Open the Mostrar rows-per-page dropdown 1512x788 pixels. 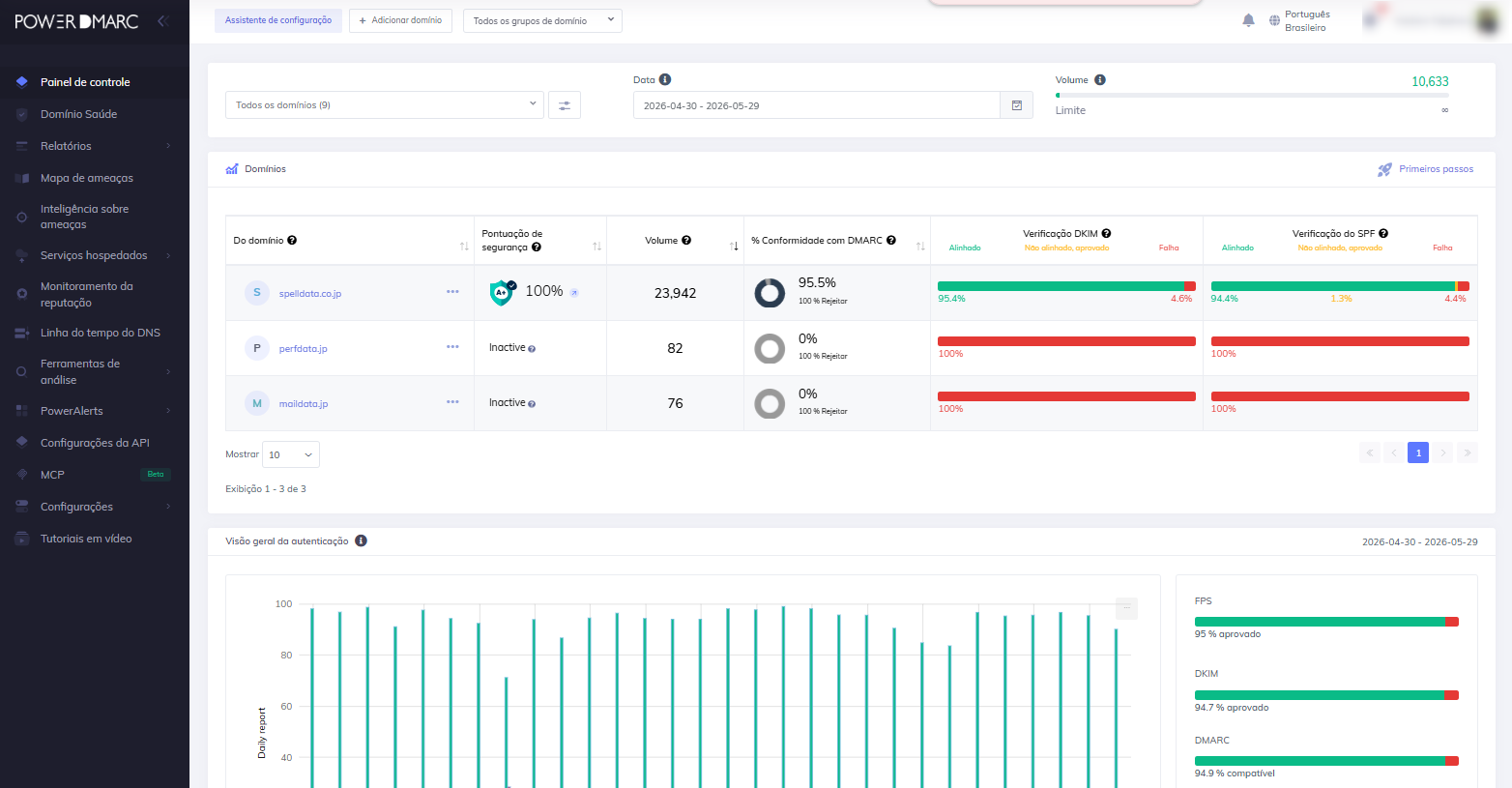click(291, 454)
